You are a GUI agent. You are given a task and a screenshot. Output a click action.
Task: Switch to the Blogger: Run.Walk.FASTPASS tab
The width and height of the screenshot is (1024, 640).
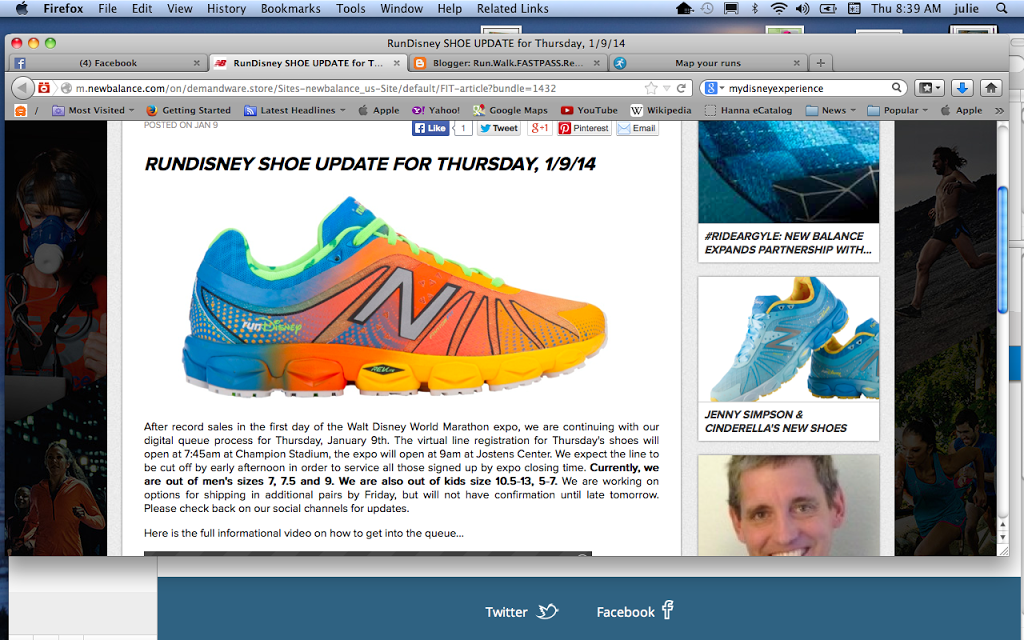tap(507, 63)
